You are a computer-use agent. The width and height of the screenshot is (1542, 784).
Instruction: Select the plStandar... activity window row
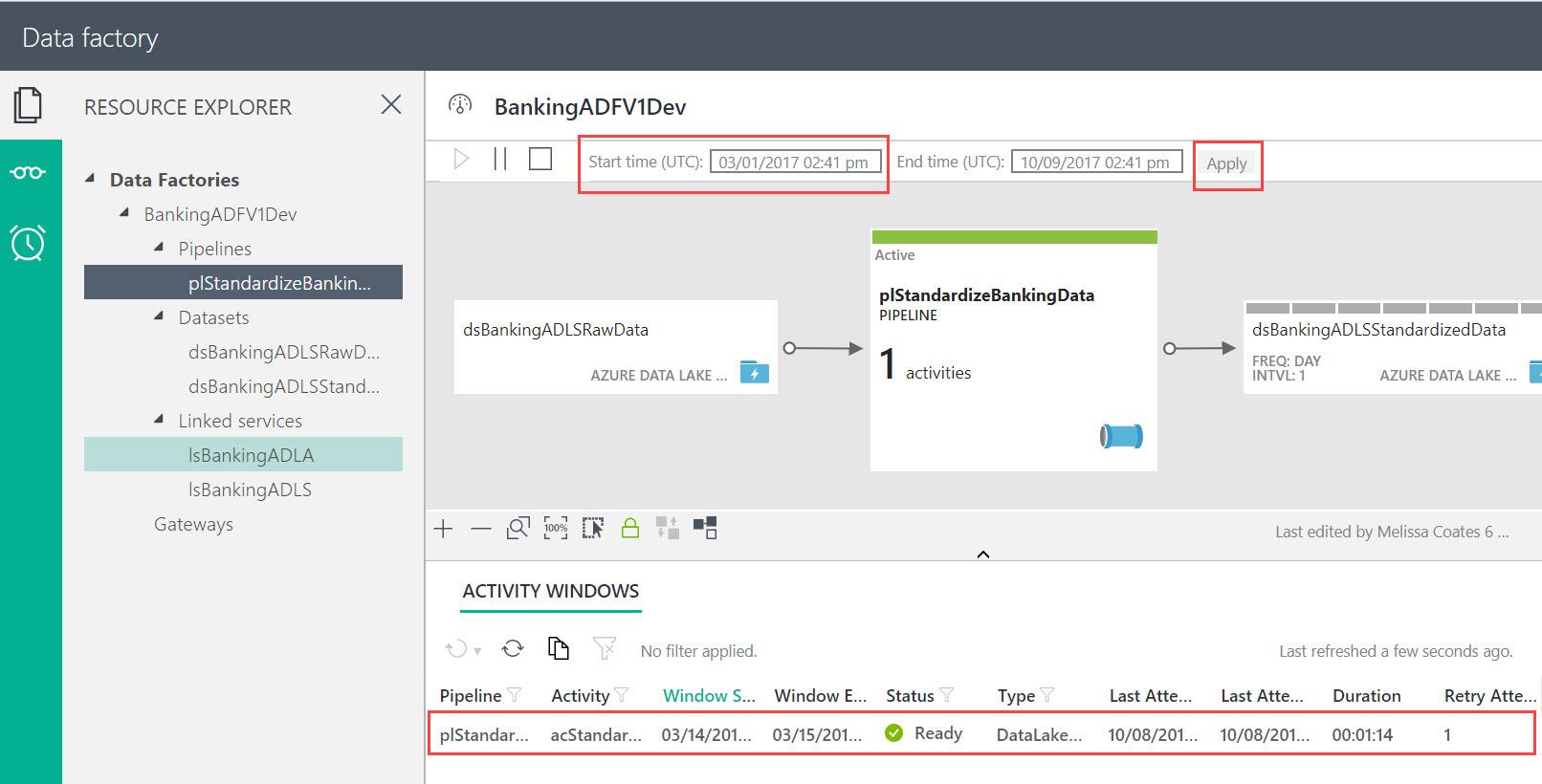point(981,734)
